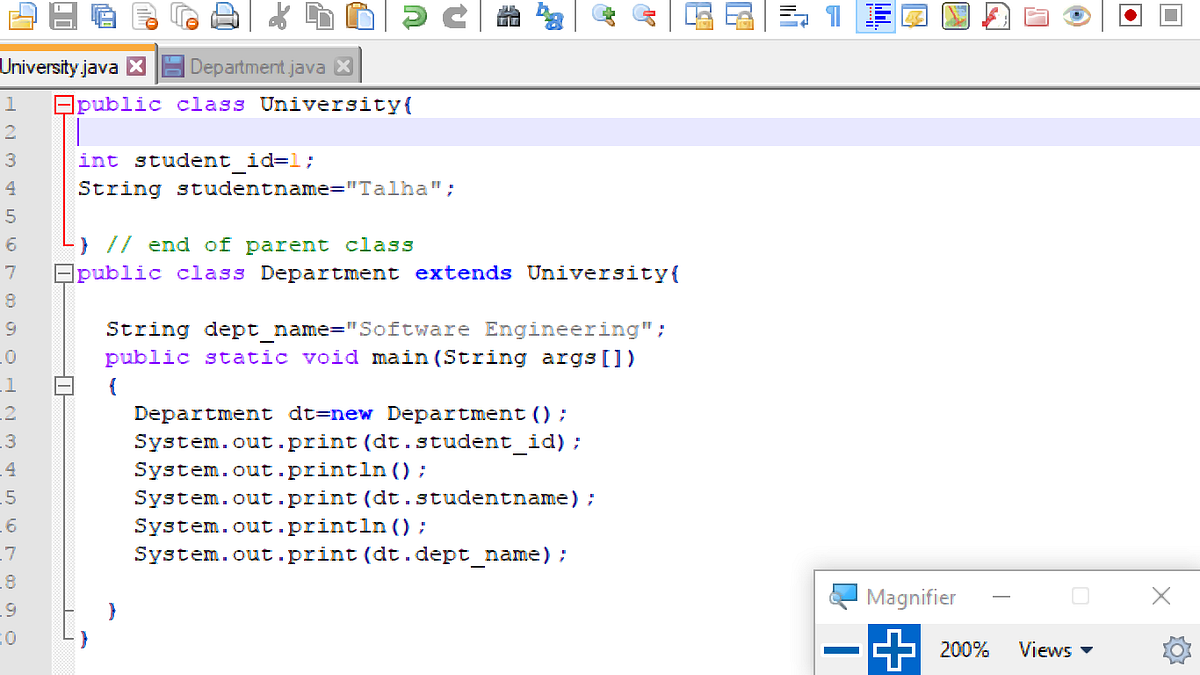Show the Document Map panel

pos(955,15)
